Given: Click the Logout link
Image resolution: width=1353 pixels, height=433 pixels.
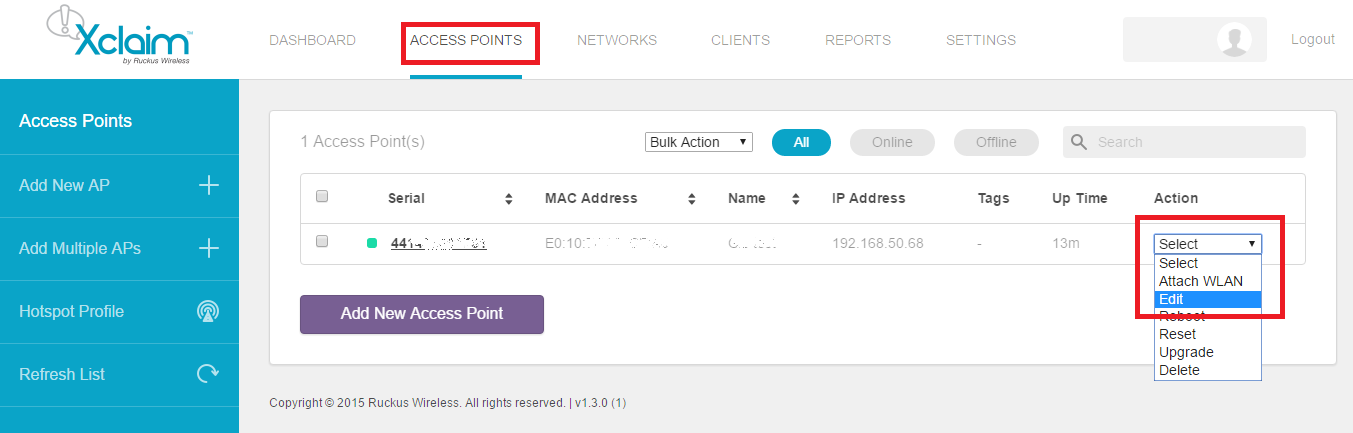Looking at the screenshot, I should tap(1312, 39).
